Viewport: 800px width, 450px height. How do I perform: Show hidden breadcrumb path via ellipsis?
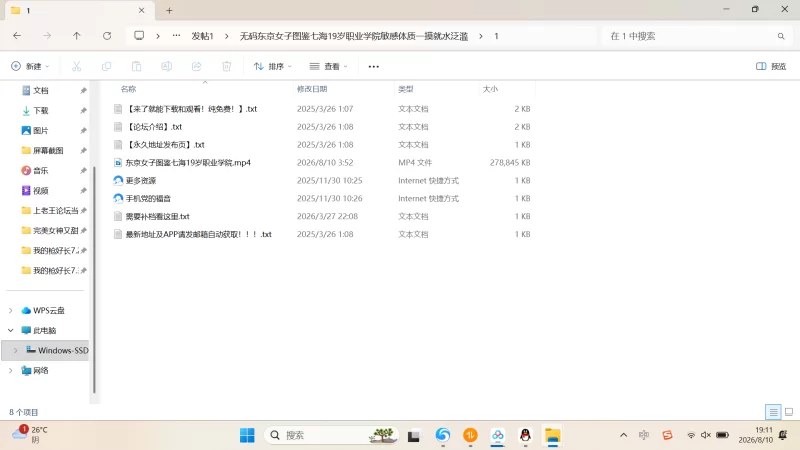pyautogui.click(x=176, y=36)
